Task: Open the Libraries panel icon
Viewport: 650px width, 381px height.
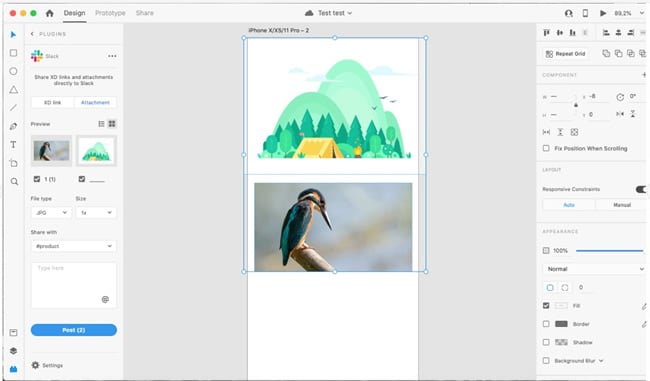Action: [x=13, y=332]
